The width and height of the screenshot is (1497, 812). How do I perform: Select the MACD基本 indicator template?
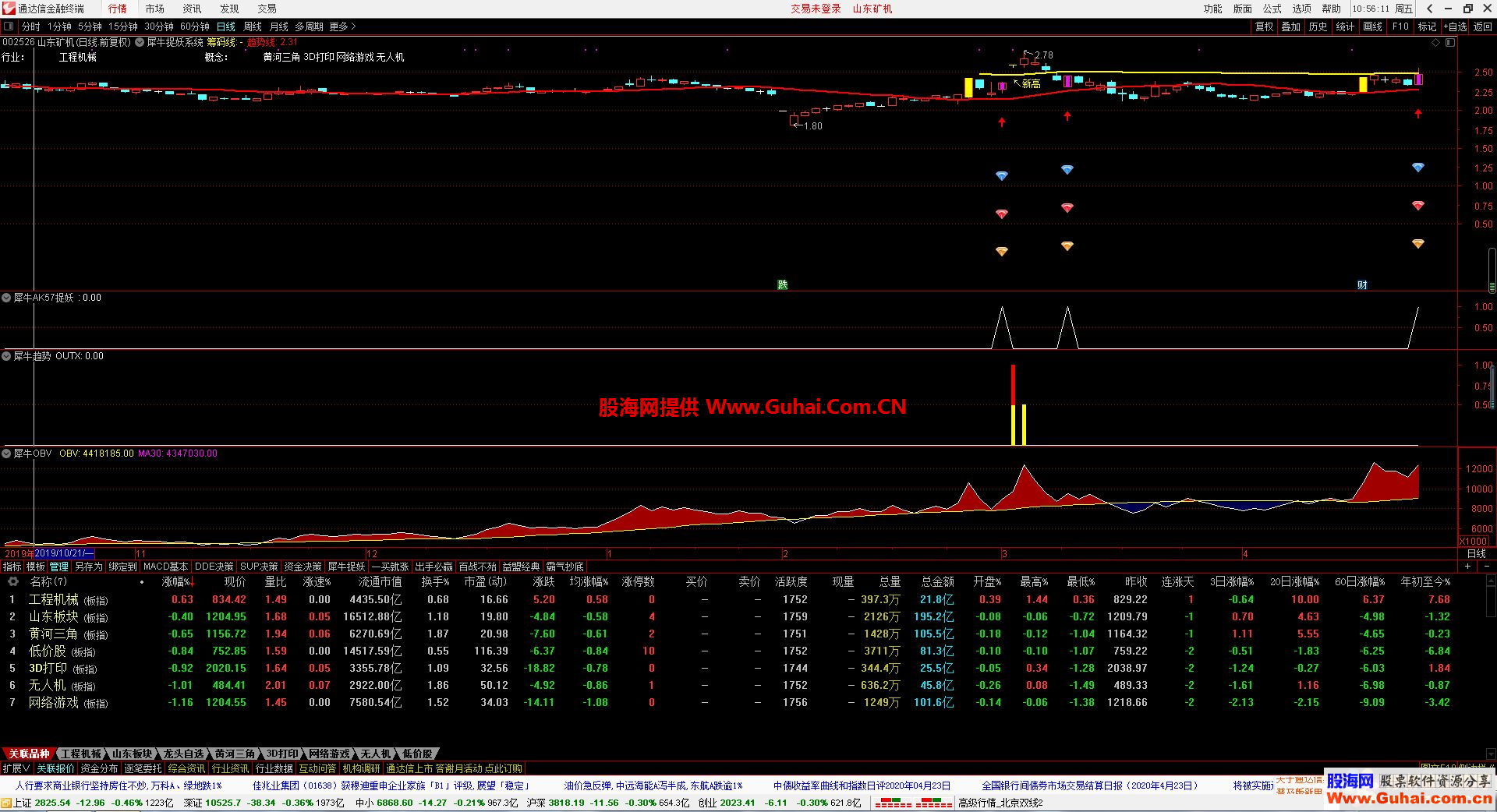click(166, 567)
